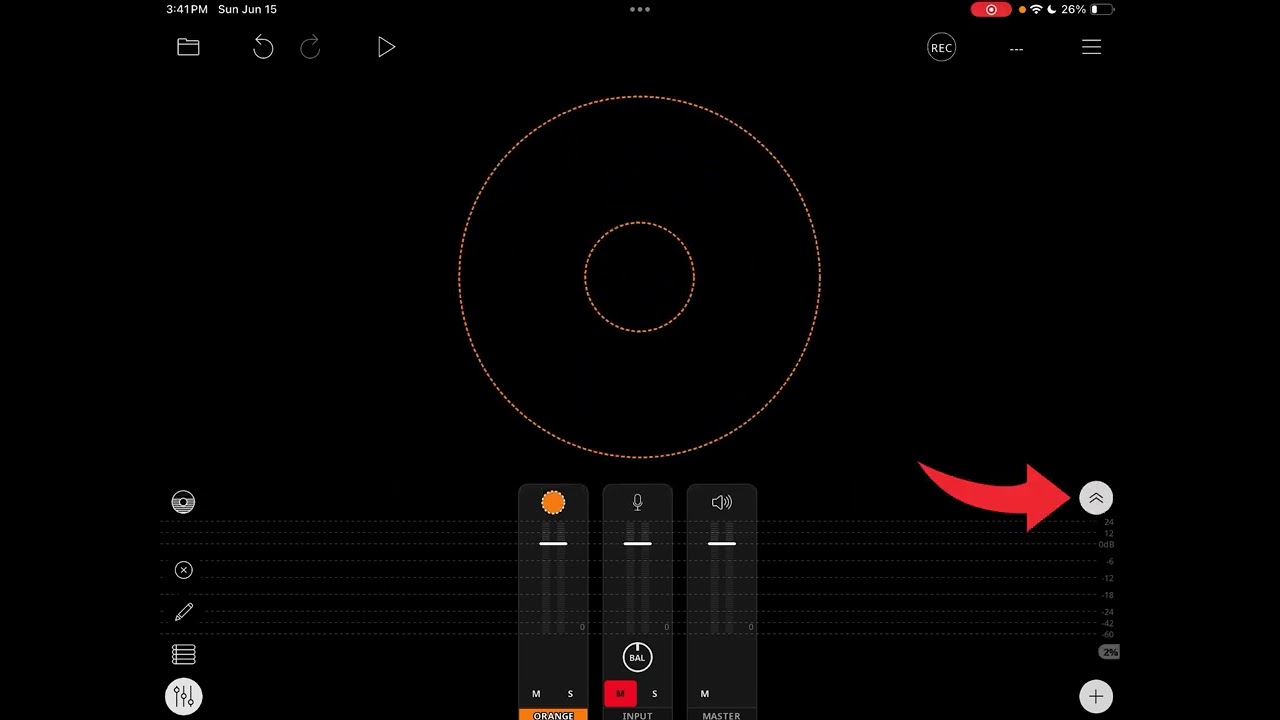Image resolution: width=1280 pixels, height=720 pixels.
Task: Tap the three dots multitasking control
Action: (640, 9)
